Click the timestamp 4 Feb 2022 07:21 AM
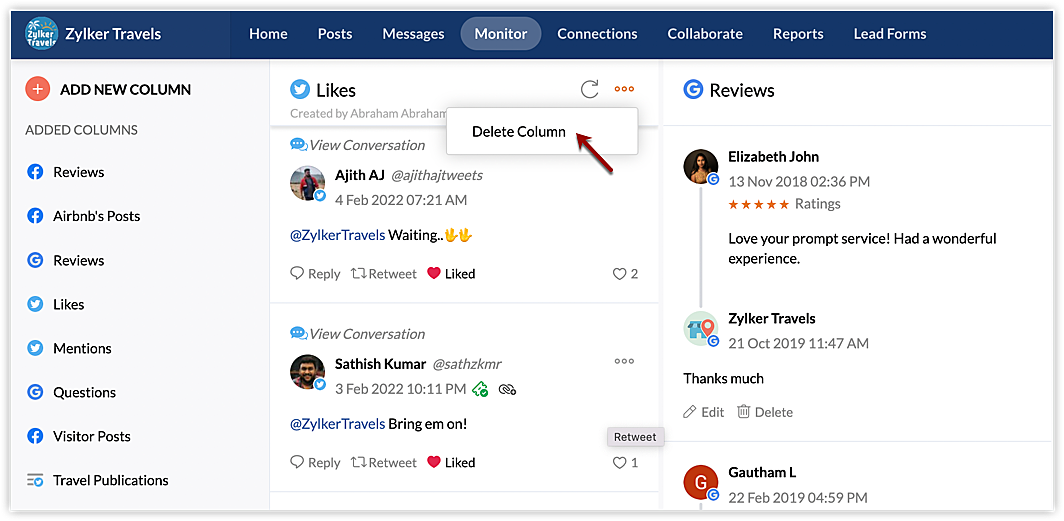This screenshot has width=1064, height=521. pos(401,200)
